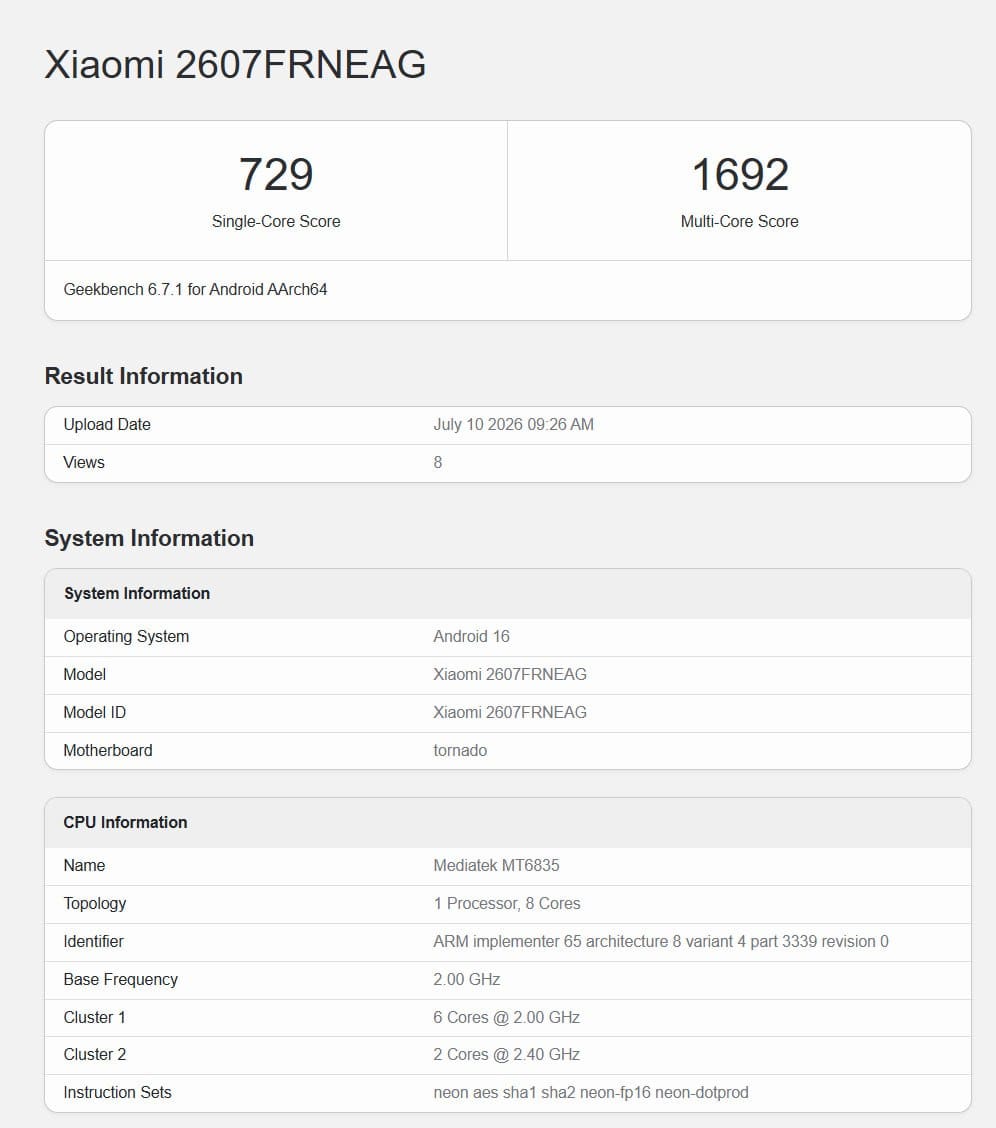Viewport: 996px width, 1128px height.
Task: Click the Multi-Core Score label
Action: pos(739,222)
